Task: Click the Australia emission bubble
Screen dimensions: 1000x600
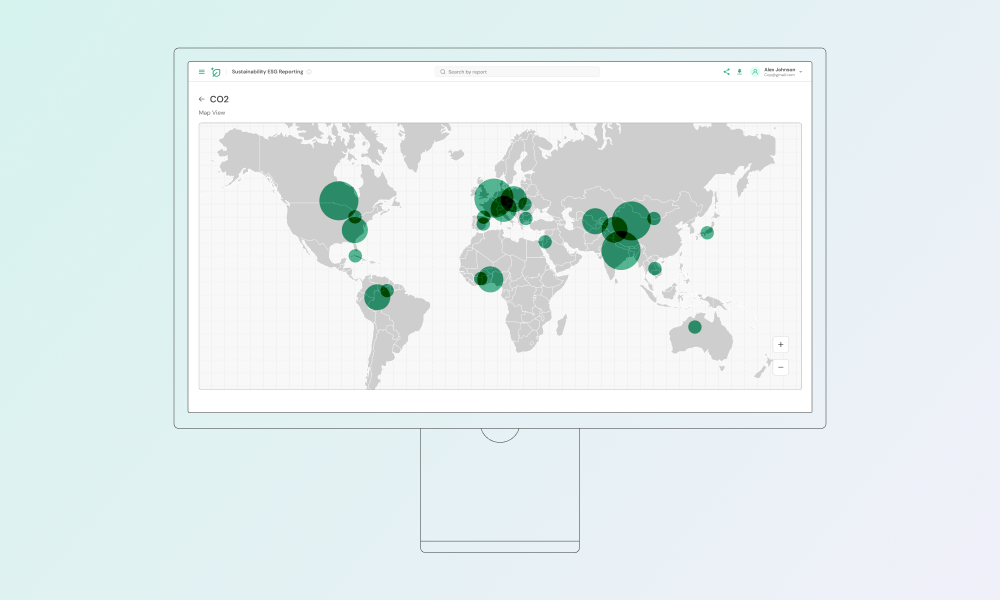Action: click(695, 327)
